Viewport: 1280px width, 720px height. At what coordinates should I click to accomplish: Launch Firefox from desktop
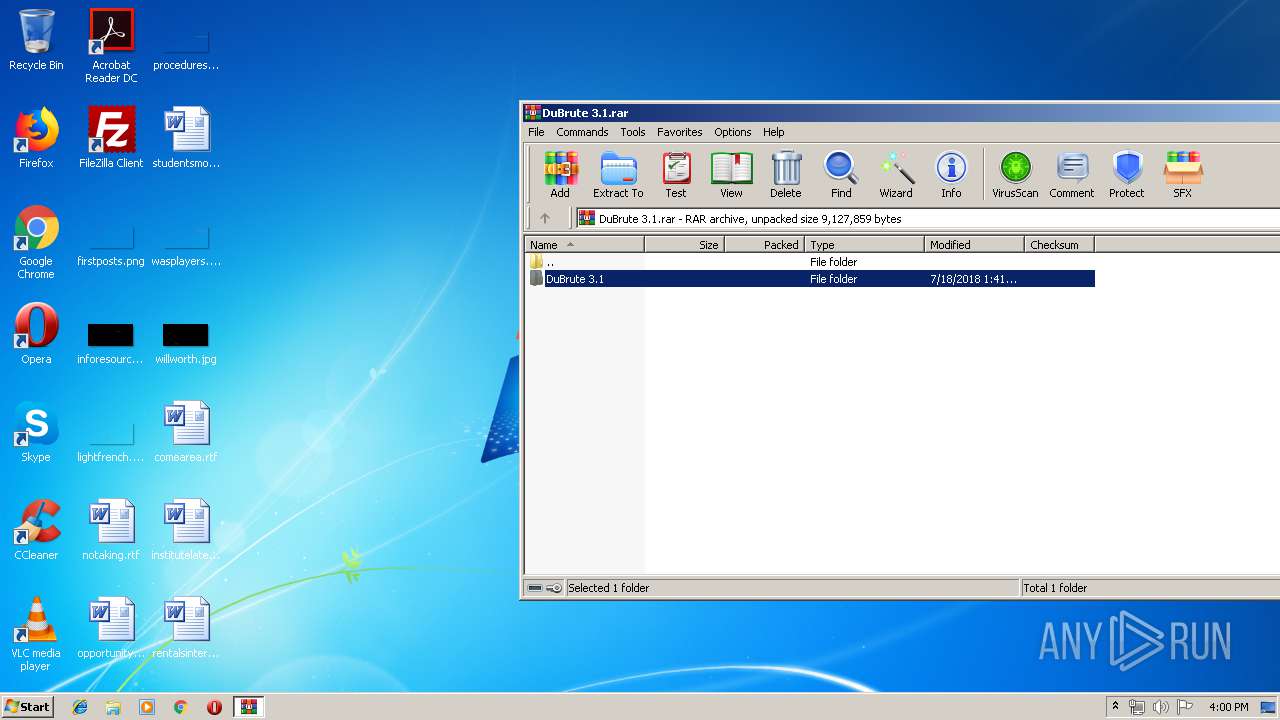tap(36, 138)
